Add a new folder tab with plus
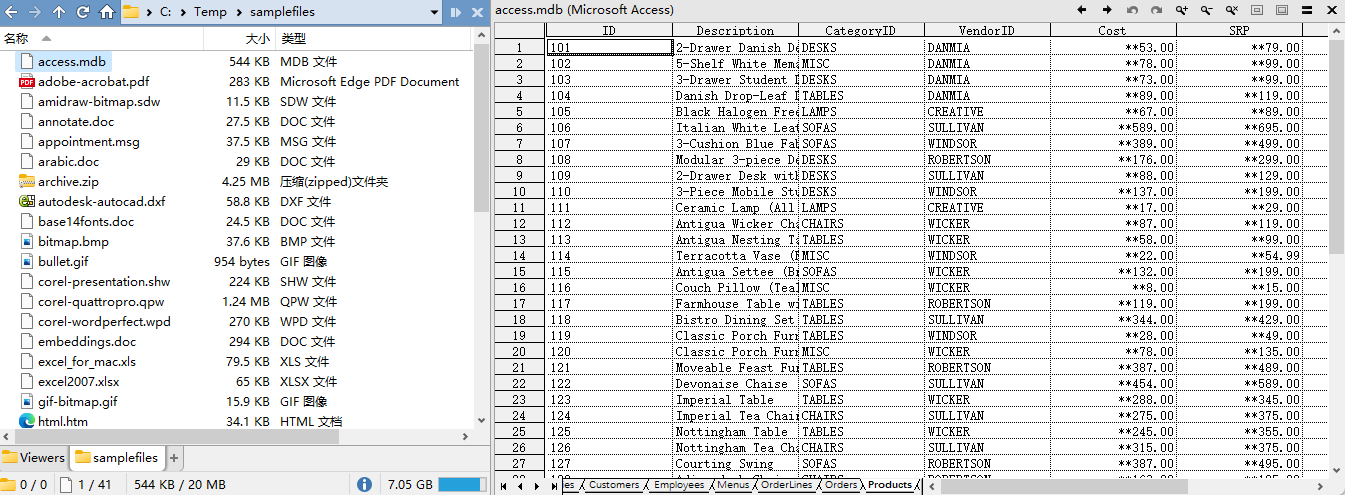 point(174,458)
